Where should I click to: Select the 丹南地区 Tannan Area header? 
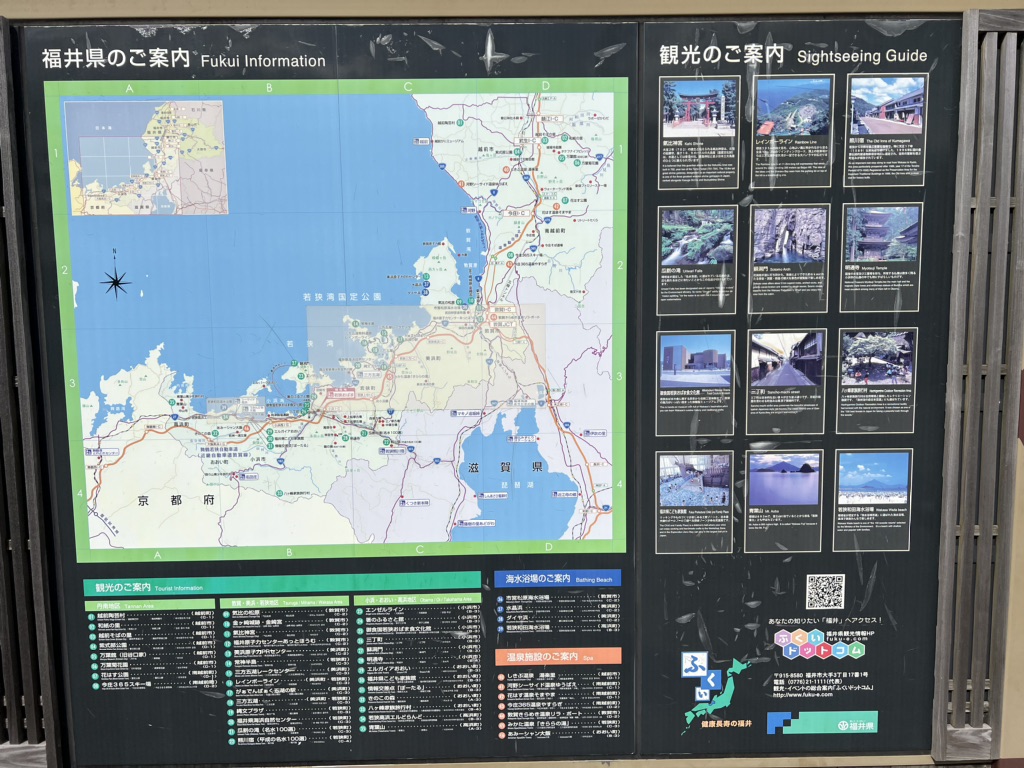pyautogui.click(x=150, y=605)
